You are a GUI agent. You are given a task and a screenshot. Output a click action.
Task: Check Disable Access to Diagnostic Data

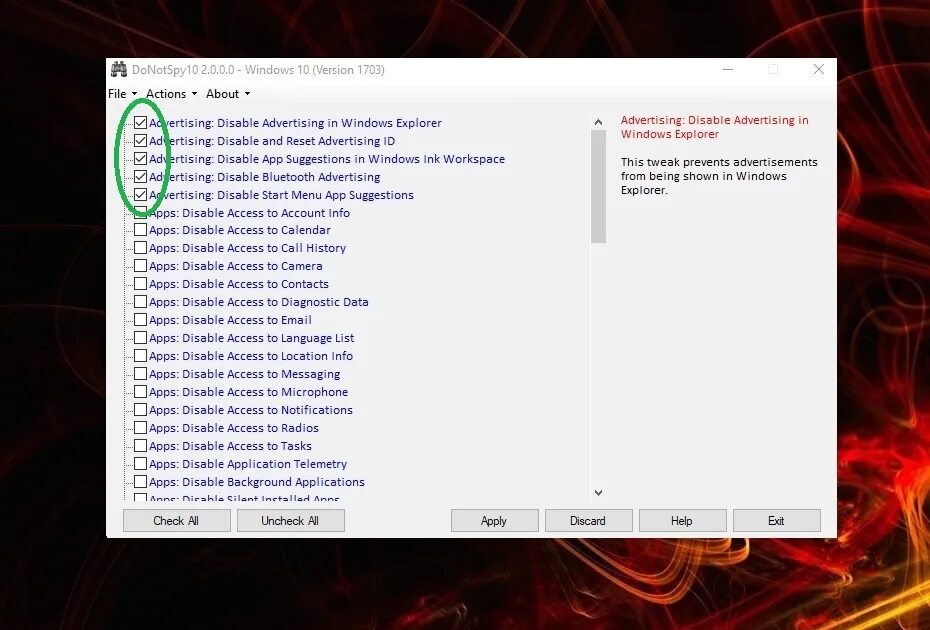pyautogui.click(x=141, y=301)
